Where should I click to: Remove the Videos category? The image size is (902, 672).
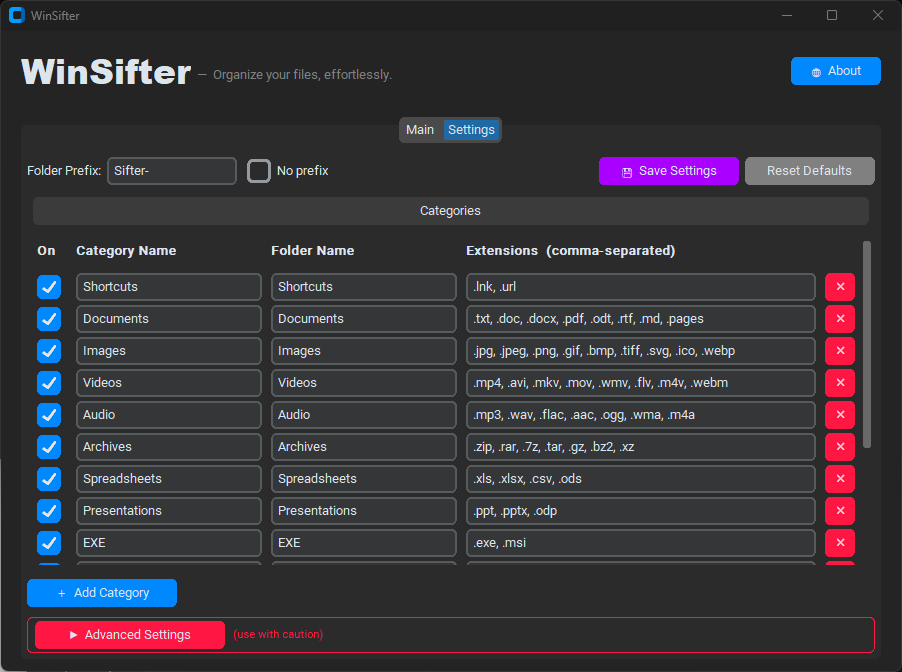840,383
